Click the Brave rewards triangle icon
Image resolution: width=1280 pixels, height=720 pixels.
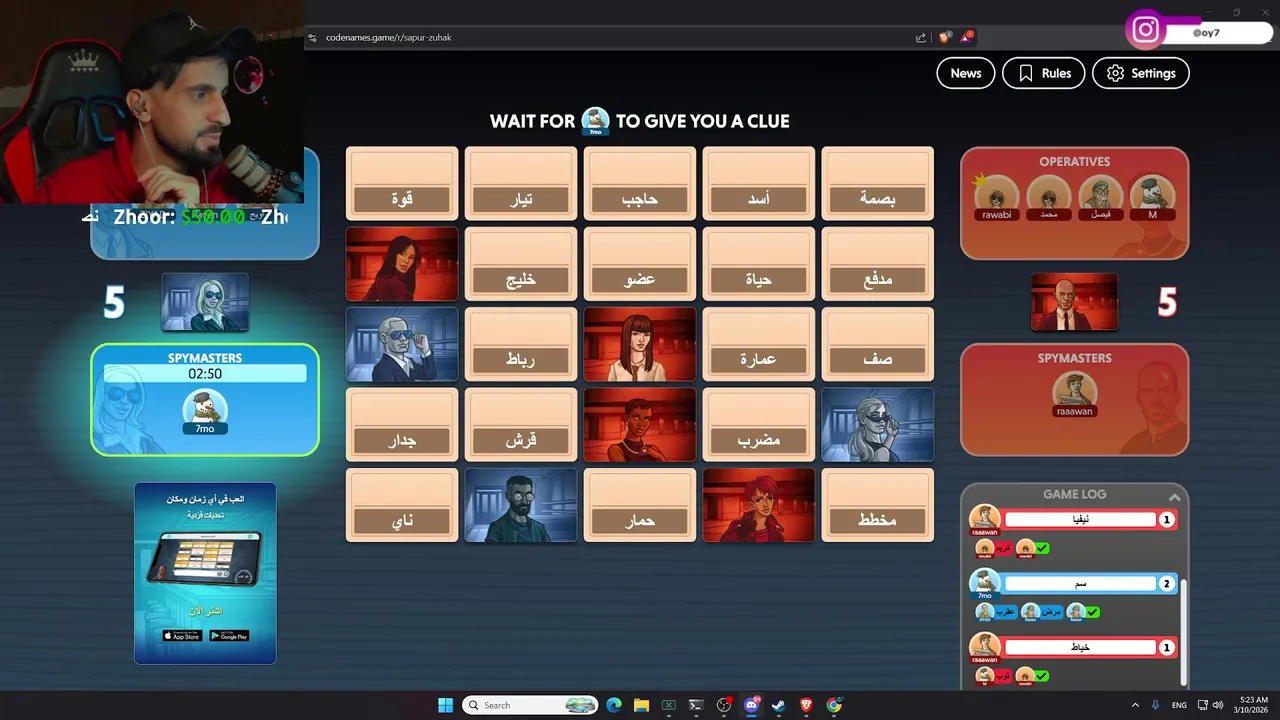click(966, 38)
